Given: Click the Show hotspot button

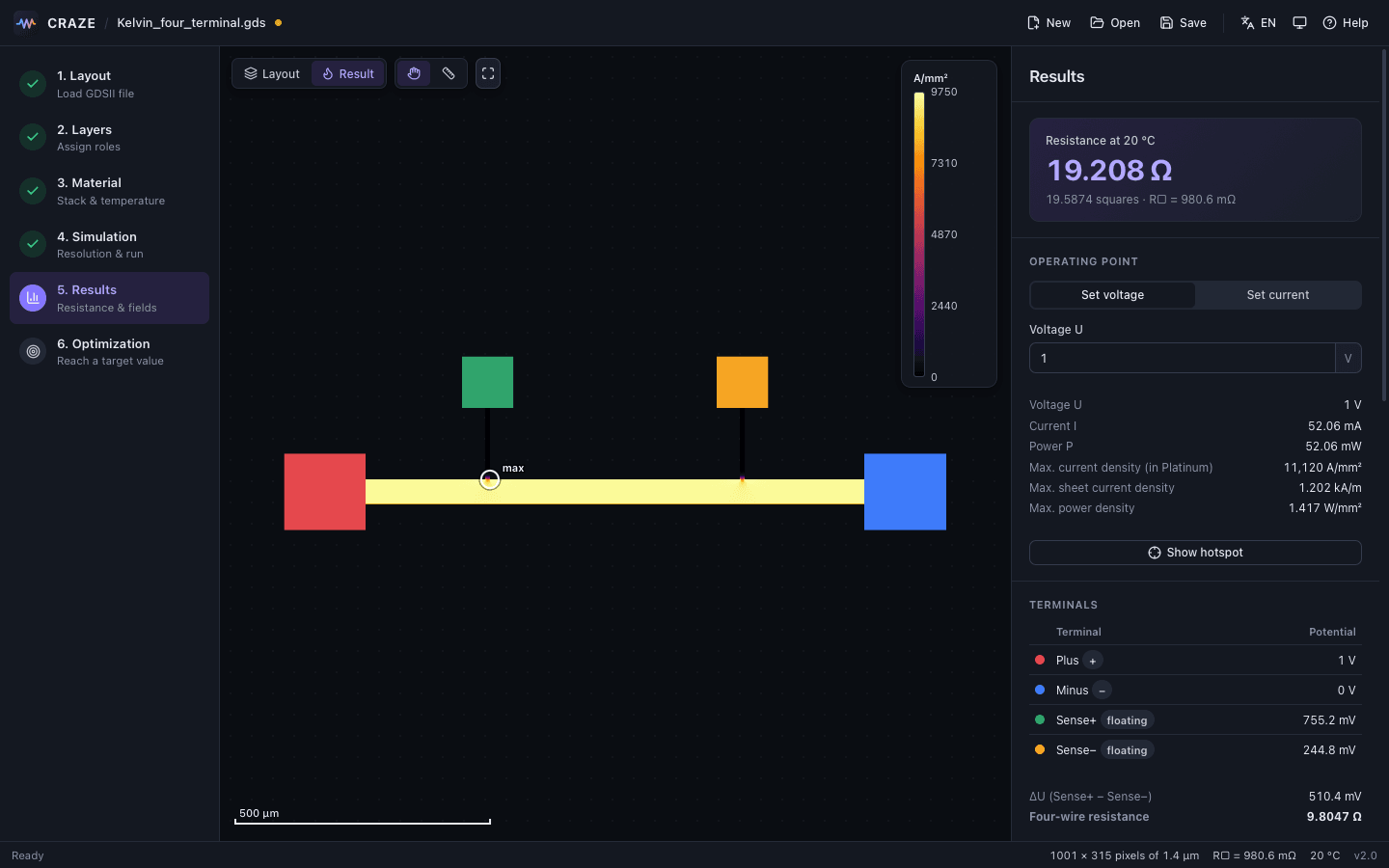Looking at the screenshot, I should (1195, 553).
